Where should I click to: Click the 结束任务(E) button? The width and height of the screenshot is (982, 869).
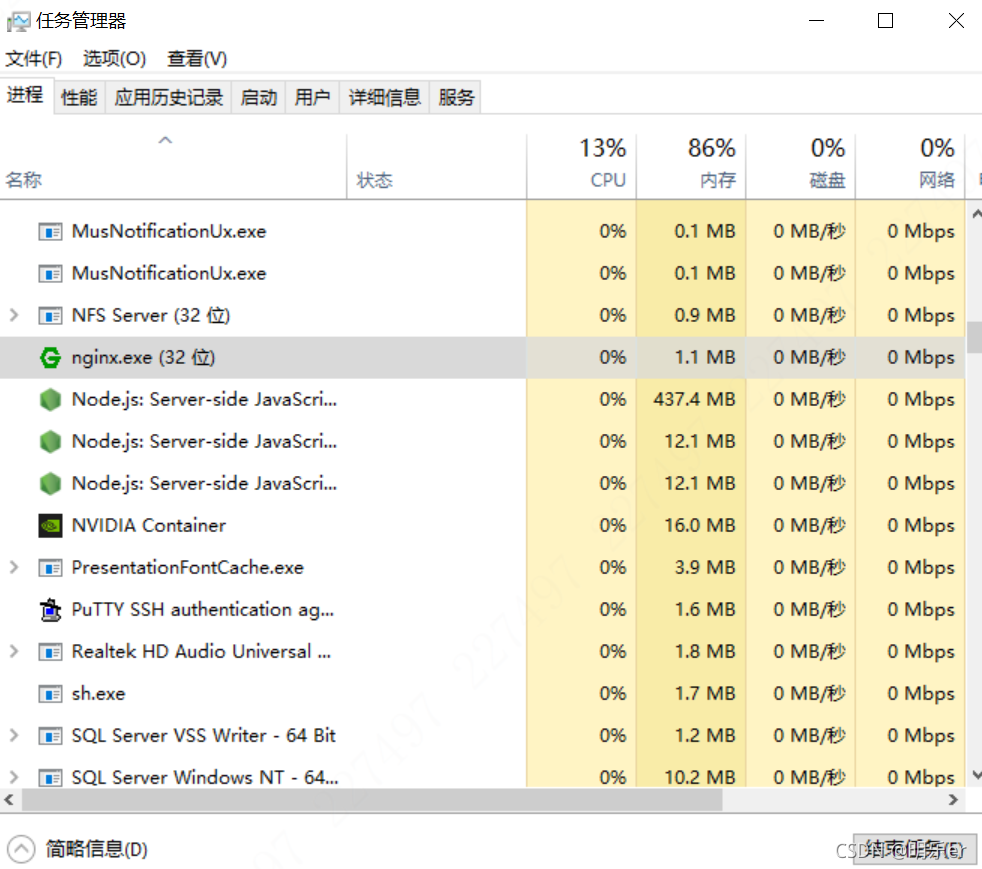(914, 849)
